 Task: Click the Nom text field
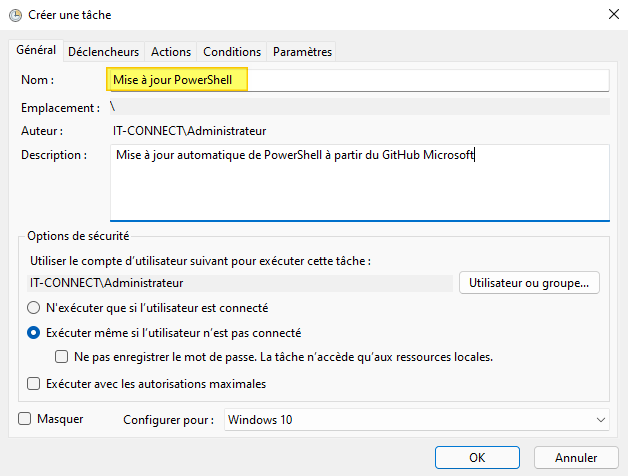click(x=358, y=80)
